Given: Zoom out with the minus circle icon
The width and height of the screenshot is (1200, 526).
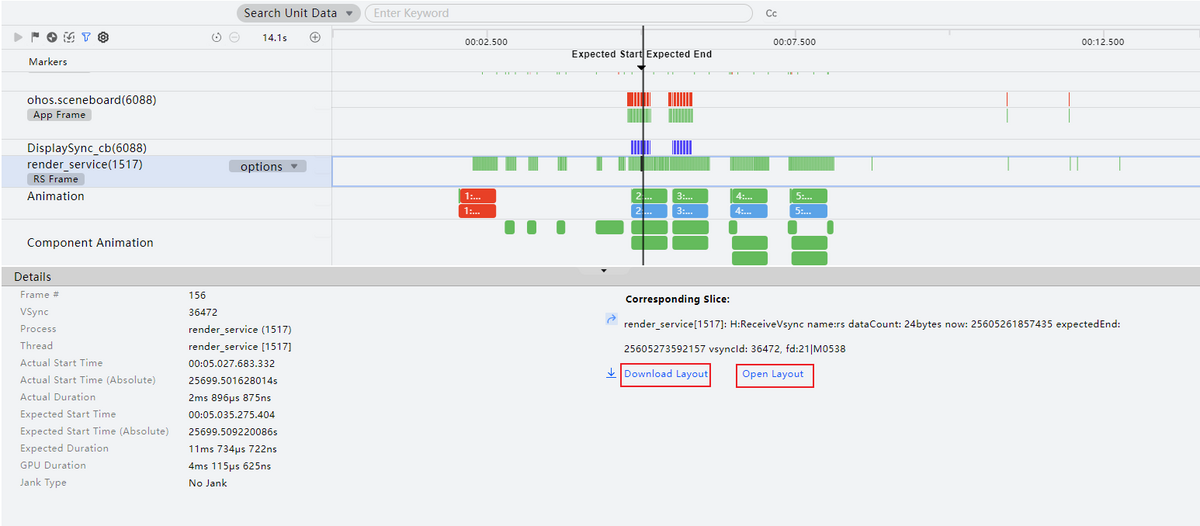Looking at the screenshot, I should 234,38.
